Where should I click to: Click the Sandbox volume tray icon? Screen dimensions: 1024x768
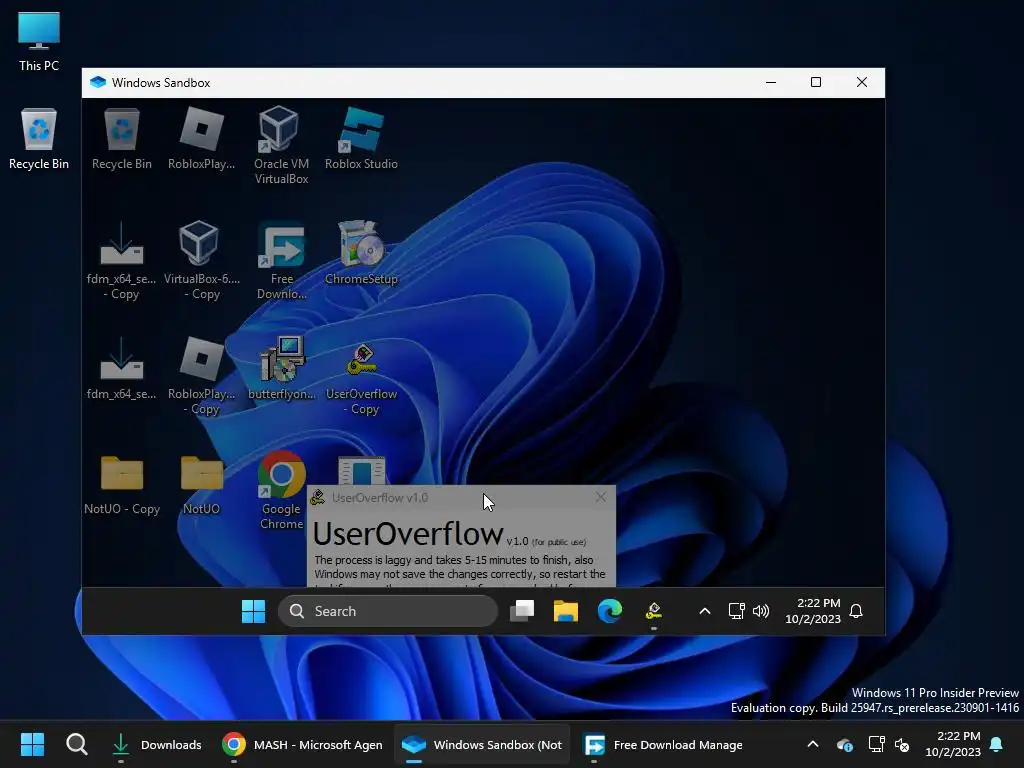click(761, 611)
